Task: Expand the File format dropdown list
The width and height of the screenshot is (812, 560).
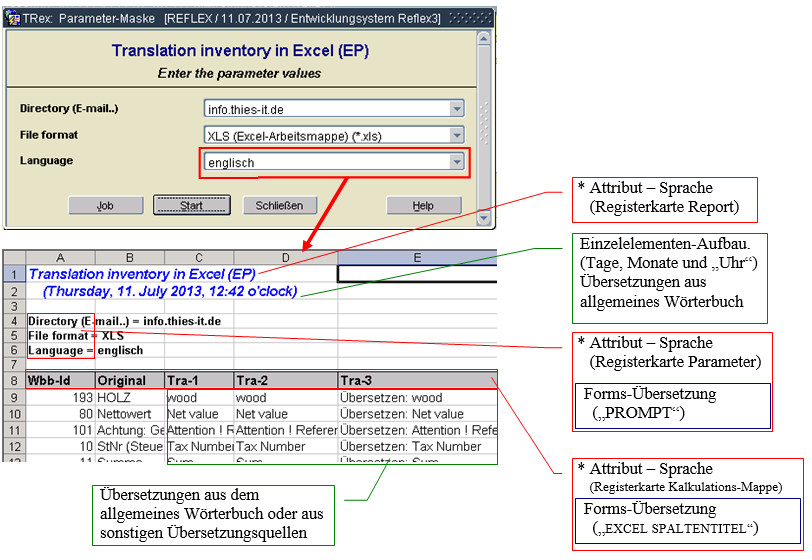Action: 456,135
